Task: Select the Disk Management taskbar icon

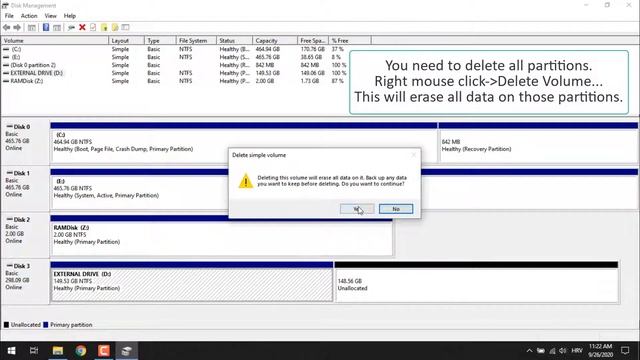Action: click(127, 351)
